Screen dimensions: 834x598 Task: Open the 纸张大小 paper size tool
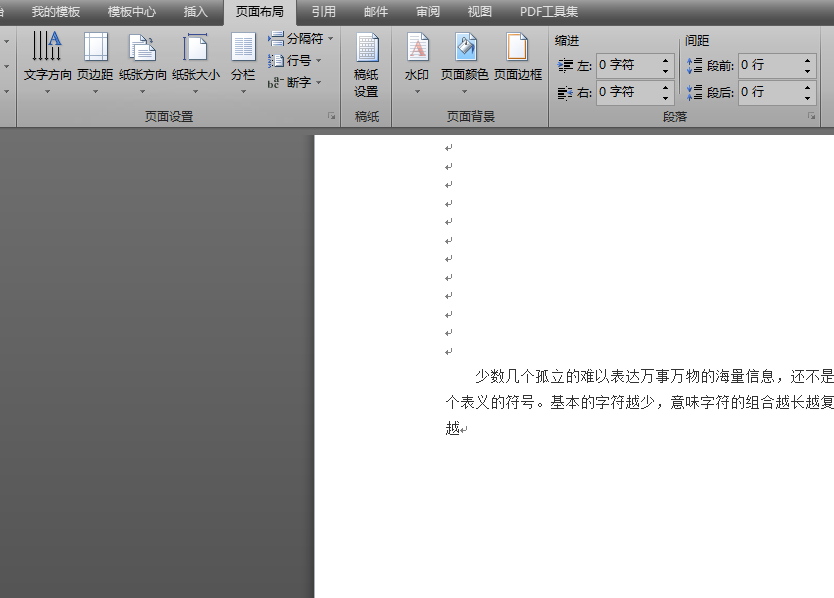tap(196, 63)
